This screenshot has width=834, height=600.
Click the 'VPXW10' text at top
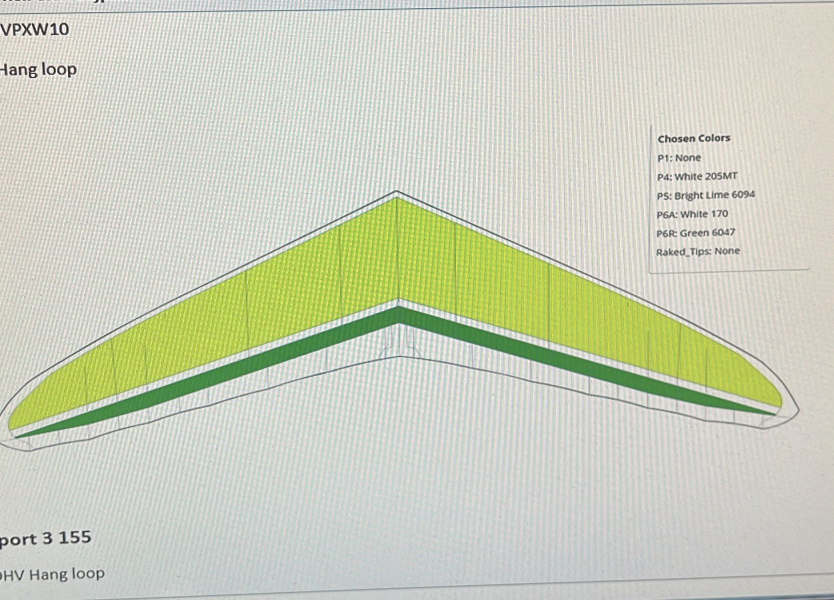click(x=35, y=29)
